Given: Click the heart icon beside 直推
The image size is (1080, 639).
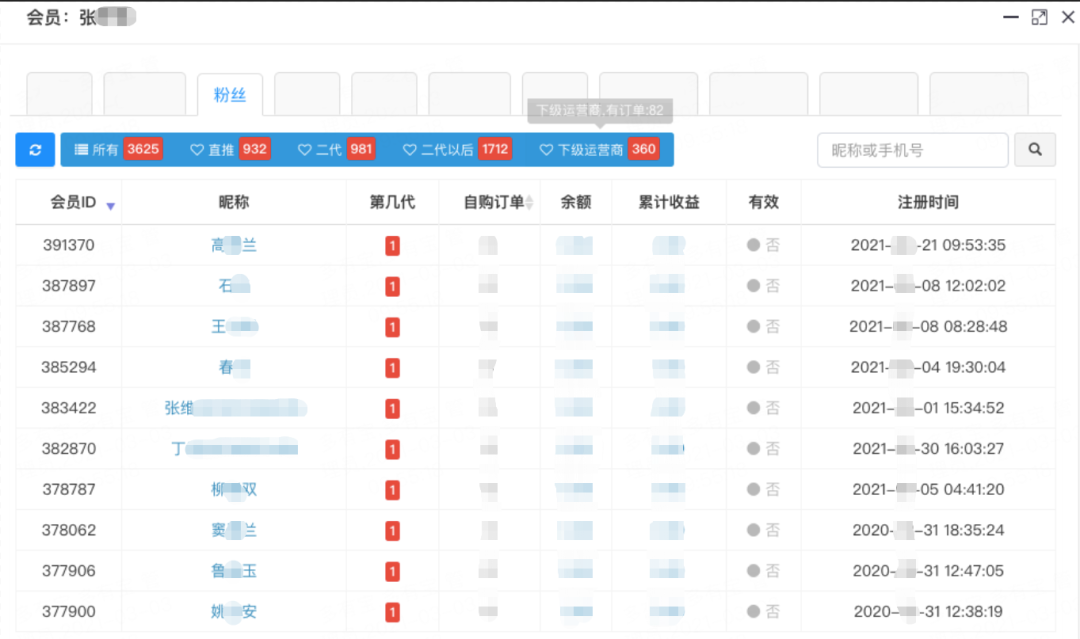Looking at the screenshot, I should pos(197,150).
